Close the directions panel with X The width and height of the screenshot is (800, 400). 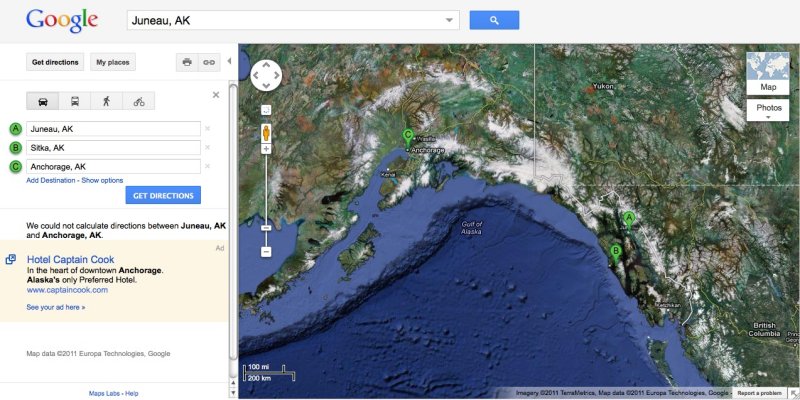tap(216, 95)
